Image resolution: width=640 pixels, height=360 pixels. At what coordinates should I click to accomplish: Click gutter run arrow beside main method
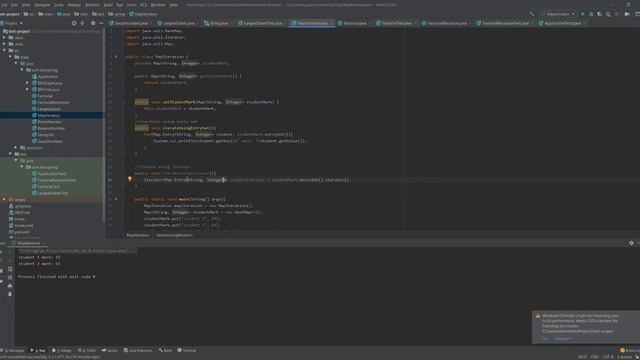[x=116, y=199]
